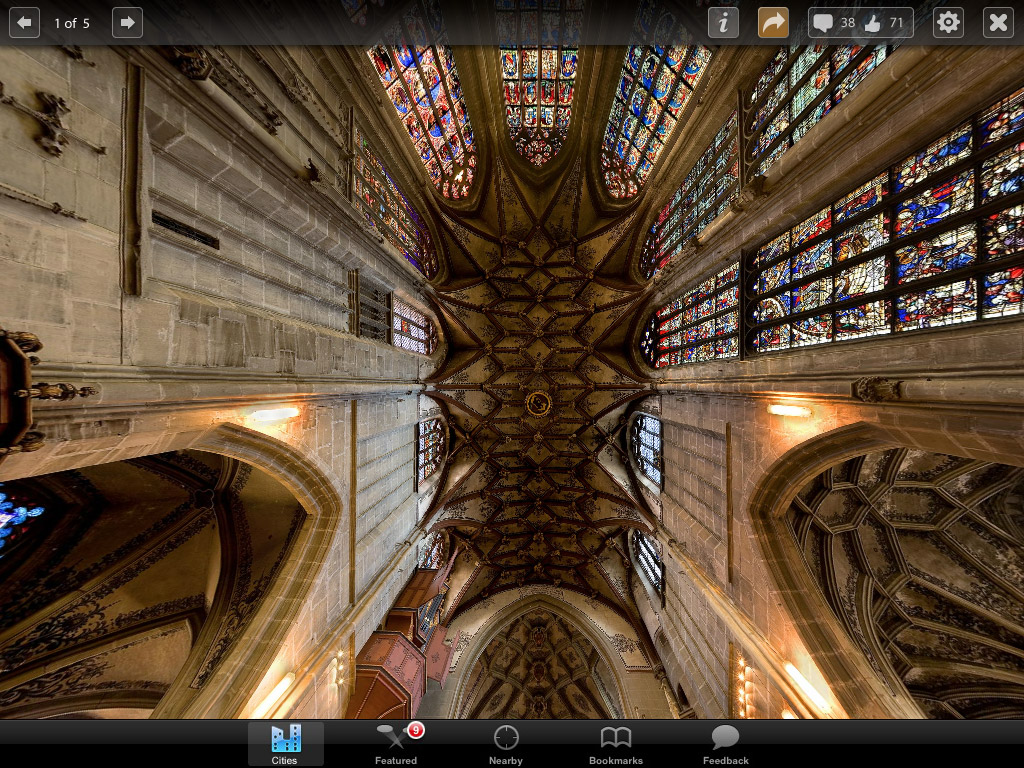
Task: Show the Bookmarks tab
Action: pyautogui.click(x=616, y=744)
